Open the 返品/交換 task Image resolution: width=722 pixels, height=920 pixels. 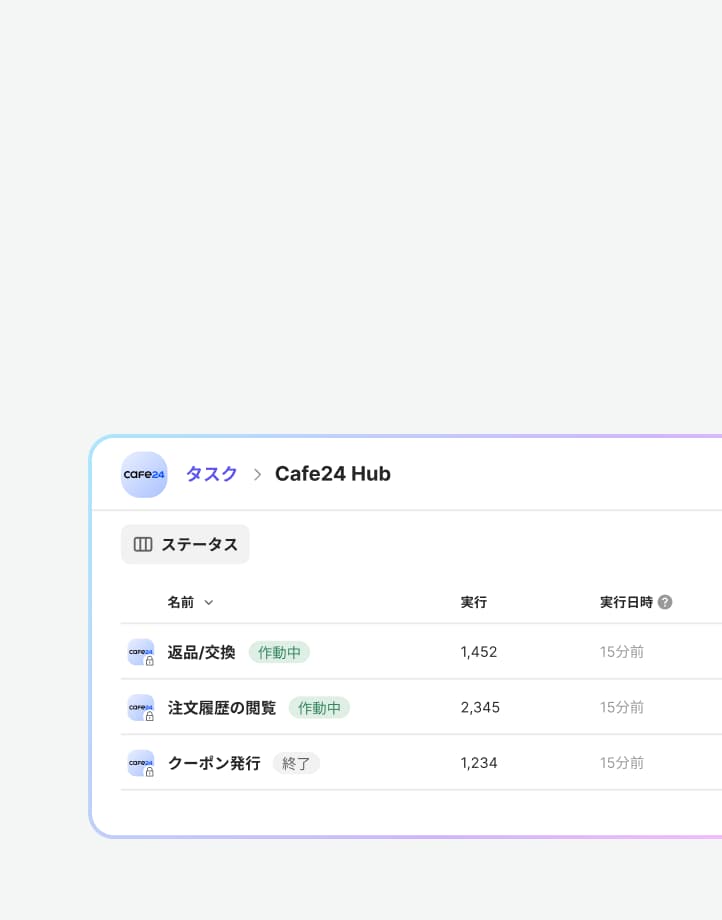[201, 652]
